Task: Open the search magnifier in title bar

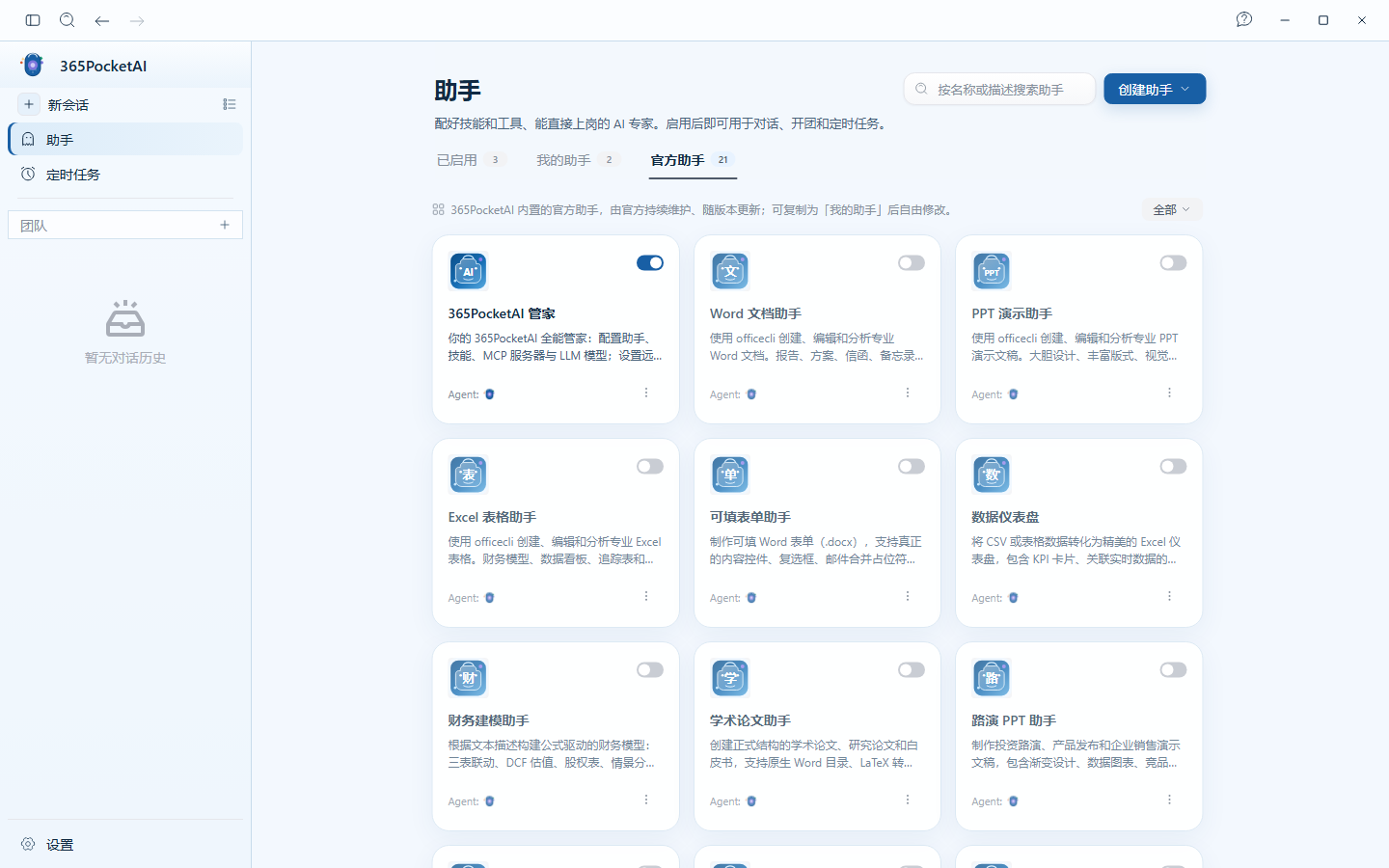Action: 68,20
